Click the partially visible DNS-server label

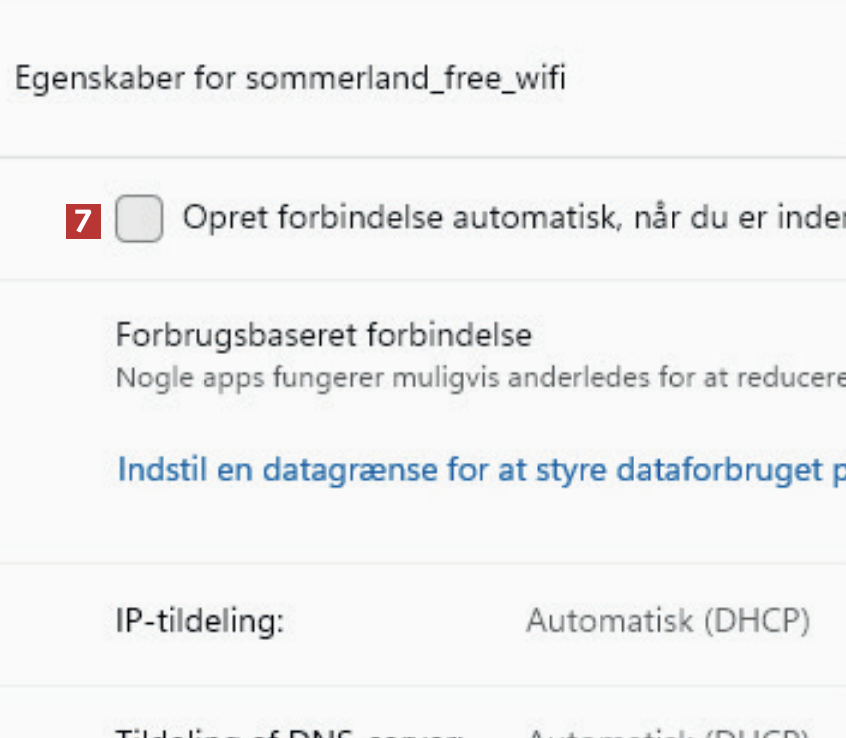[x=290, y=733]
